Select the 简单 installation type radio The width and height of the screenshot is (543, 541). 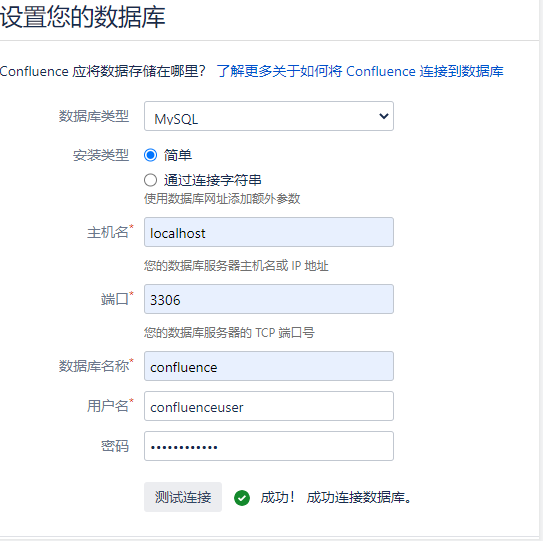150,155
